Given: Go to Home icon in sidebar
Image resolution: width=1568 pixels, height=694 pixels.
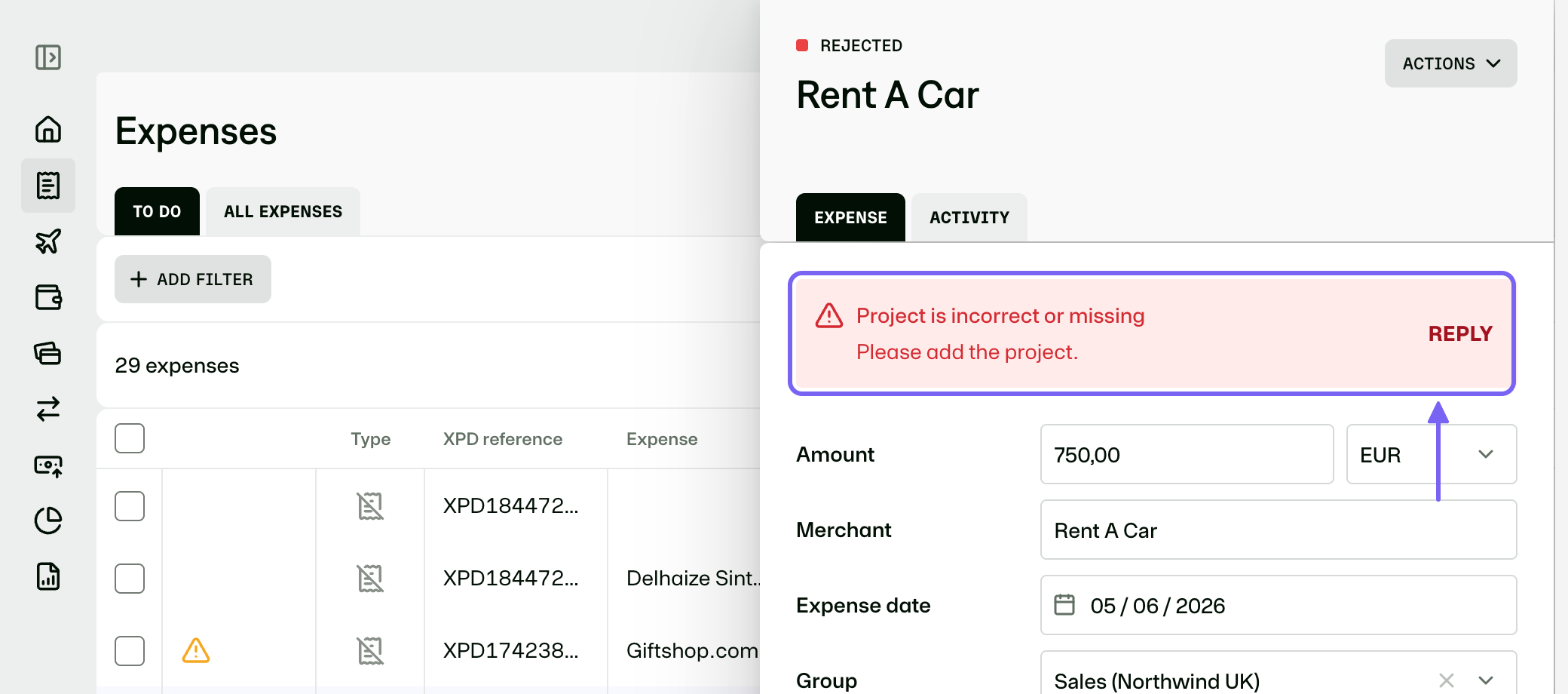Looking at the screenshot, I should pos(48,129).
